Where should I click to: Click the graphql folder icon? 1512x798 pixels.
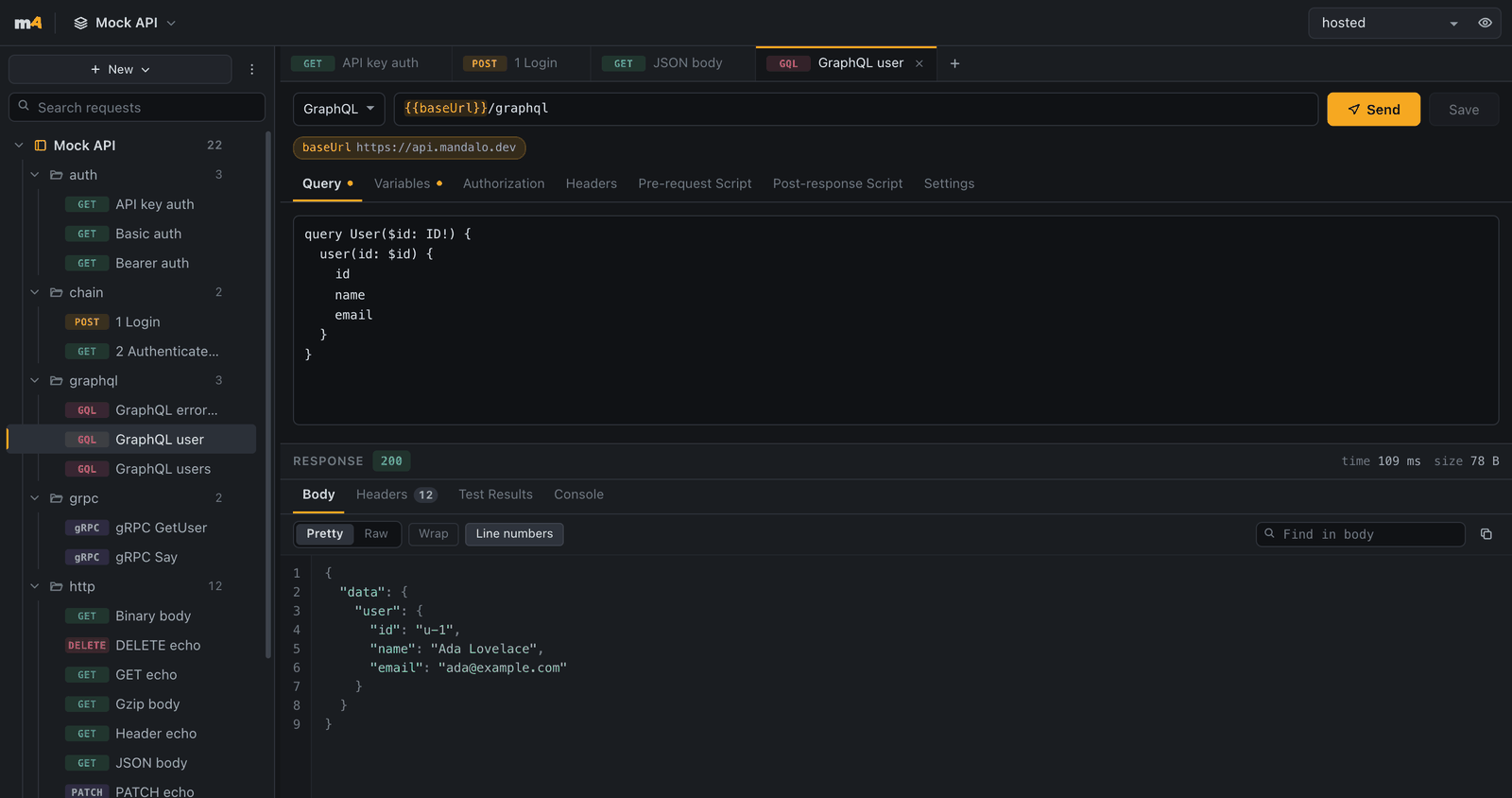(x=57, y=380)
